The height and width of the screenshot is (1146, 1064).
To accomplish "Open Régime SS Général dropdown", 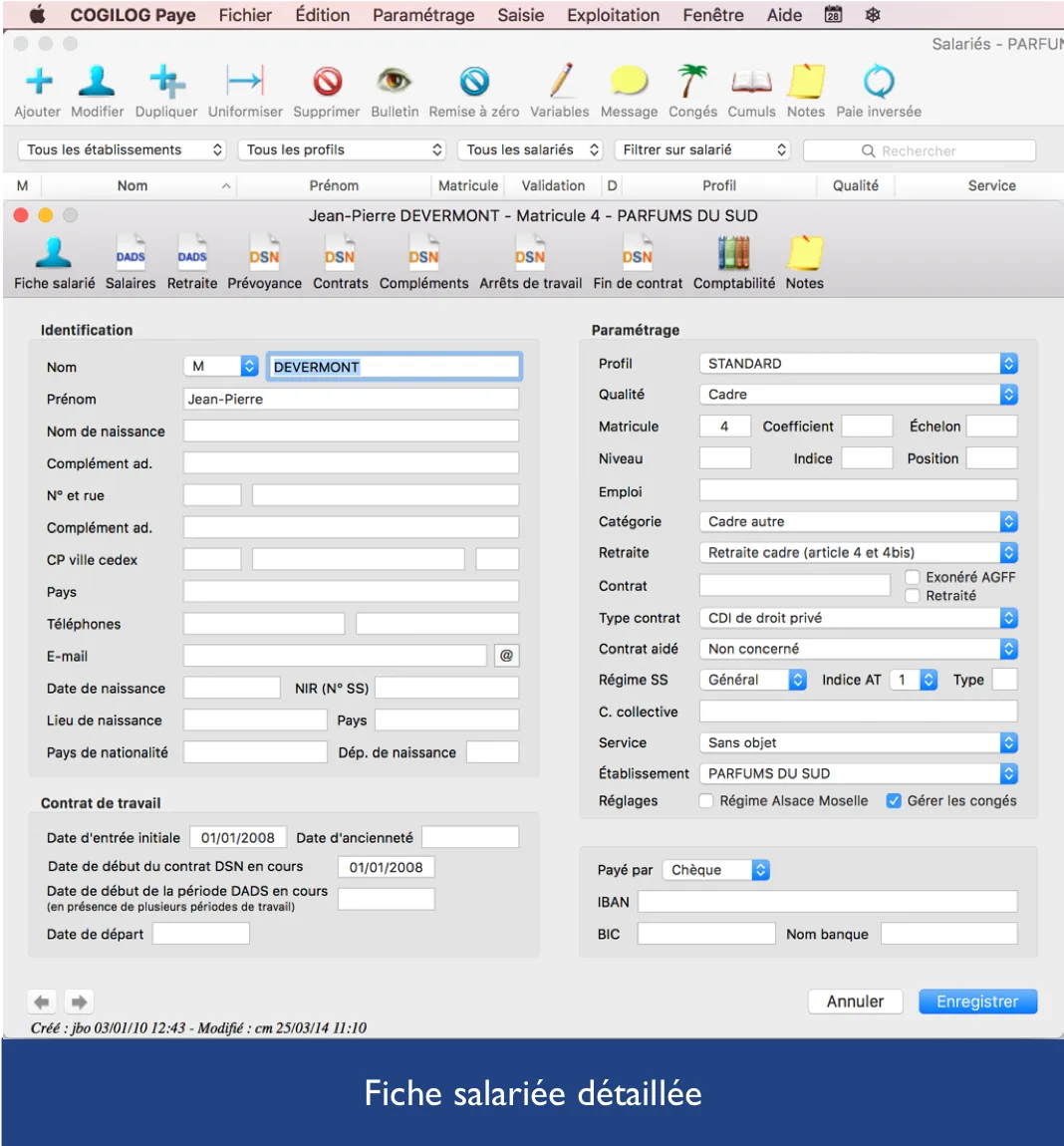I will pyautogui.click(x=753, y=680).
